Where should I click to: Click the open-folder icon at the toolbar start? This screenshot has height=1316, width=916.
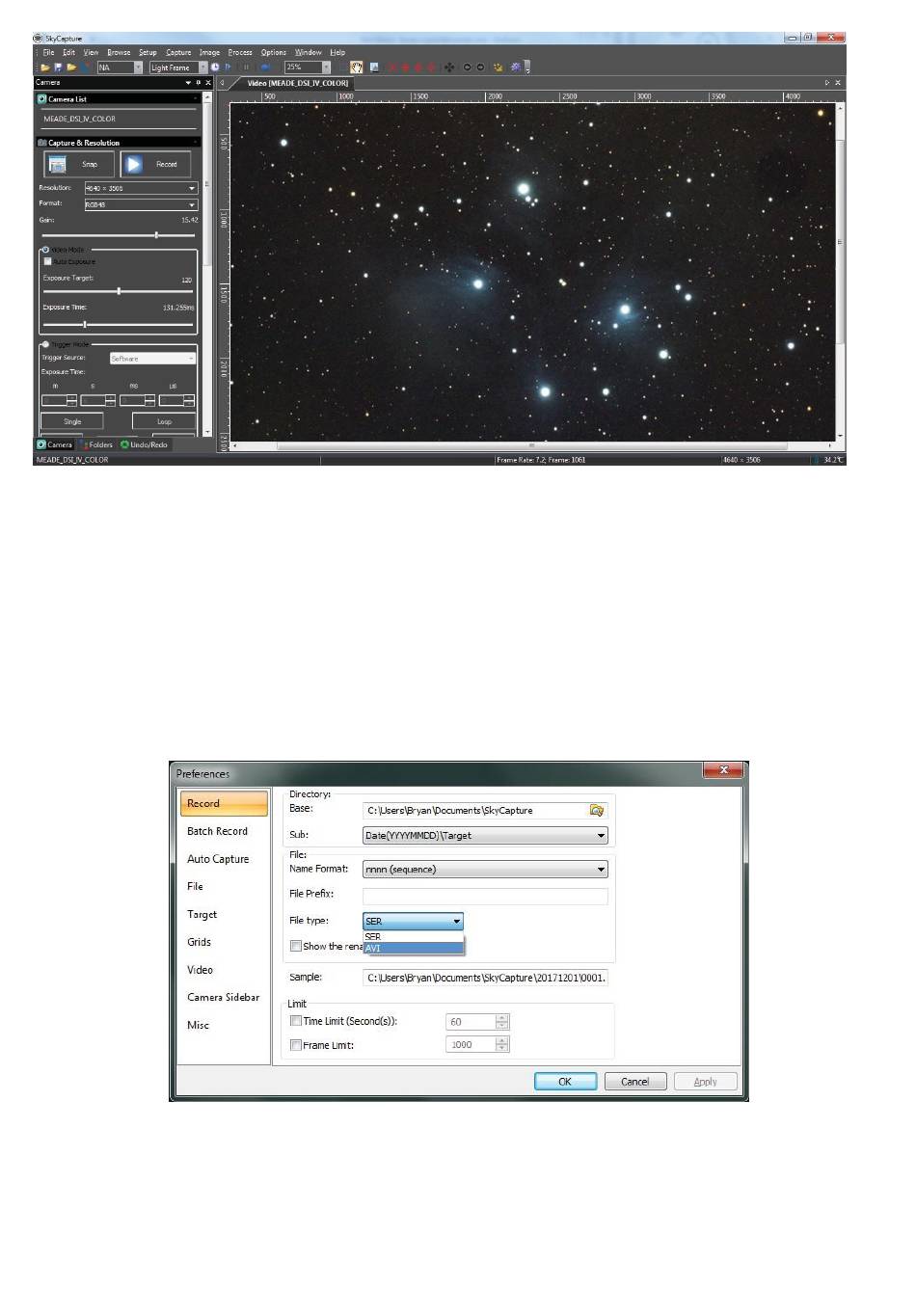click(x=44, y=67)
